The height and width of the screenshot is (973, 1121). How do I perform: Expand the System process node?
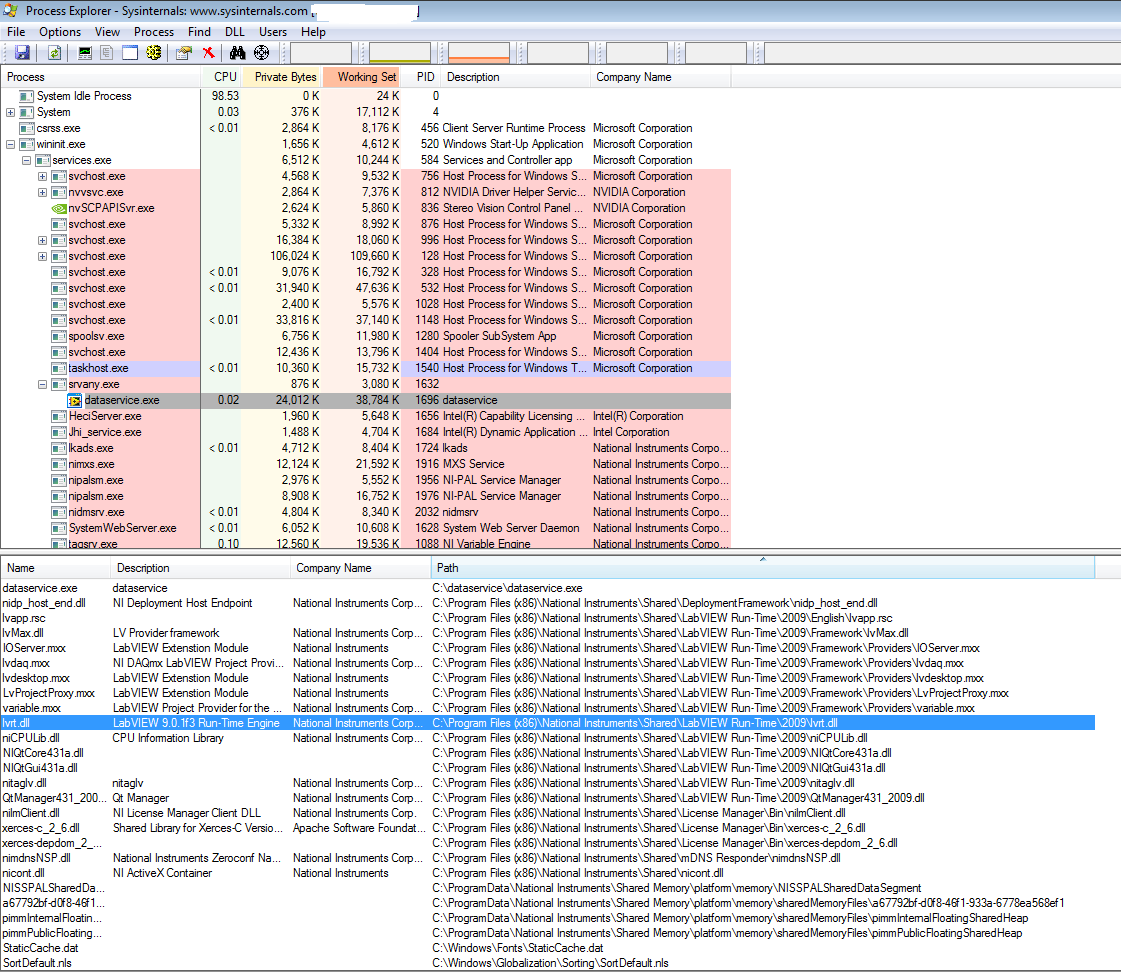point(10,112)
